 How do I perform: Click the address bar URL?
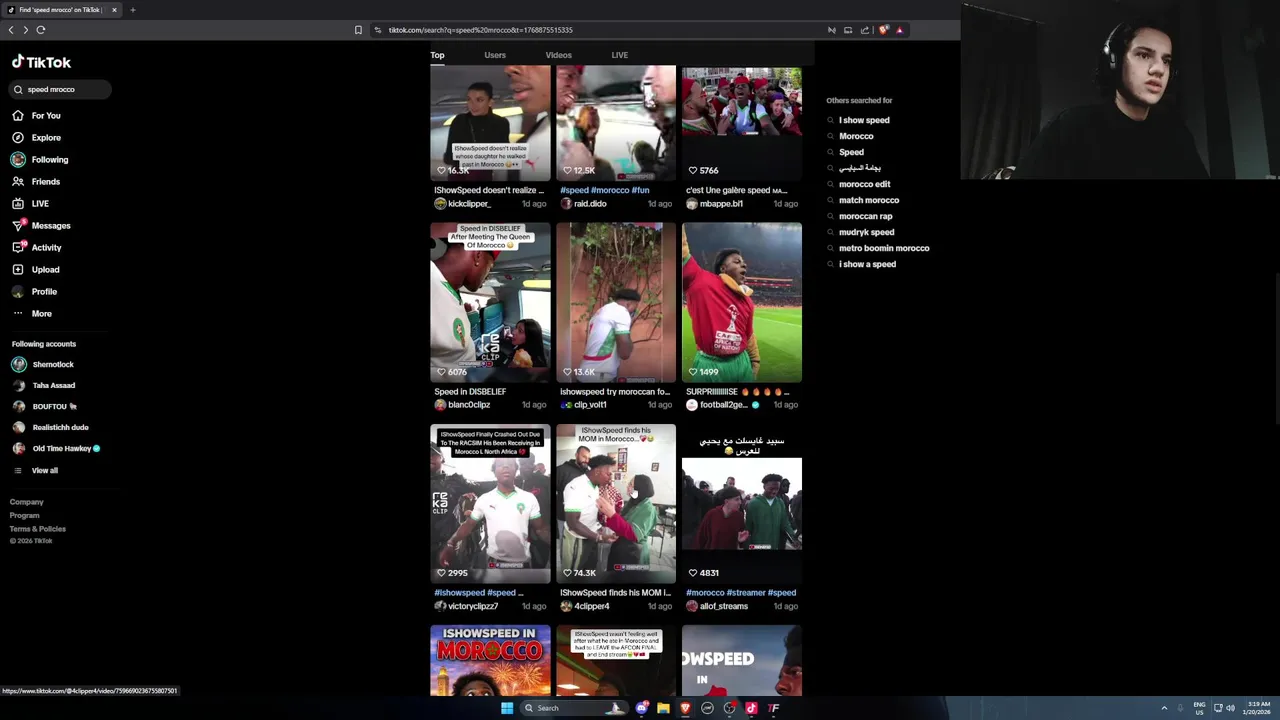481,30
